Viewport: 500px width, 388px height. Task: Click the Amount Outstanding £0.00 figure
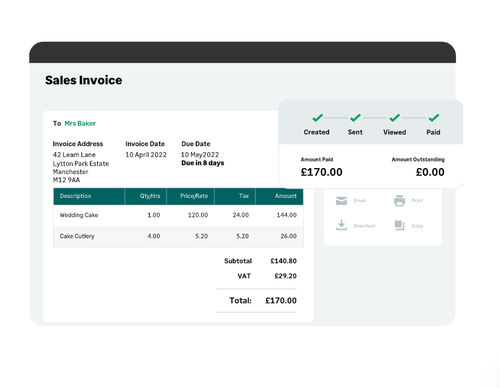pos(430,172)
